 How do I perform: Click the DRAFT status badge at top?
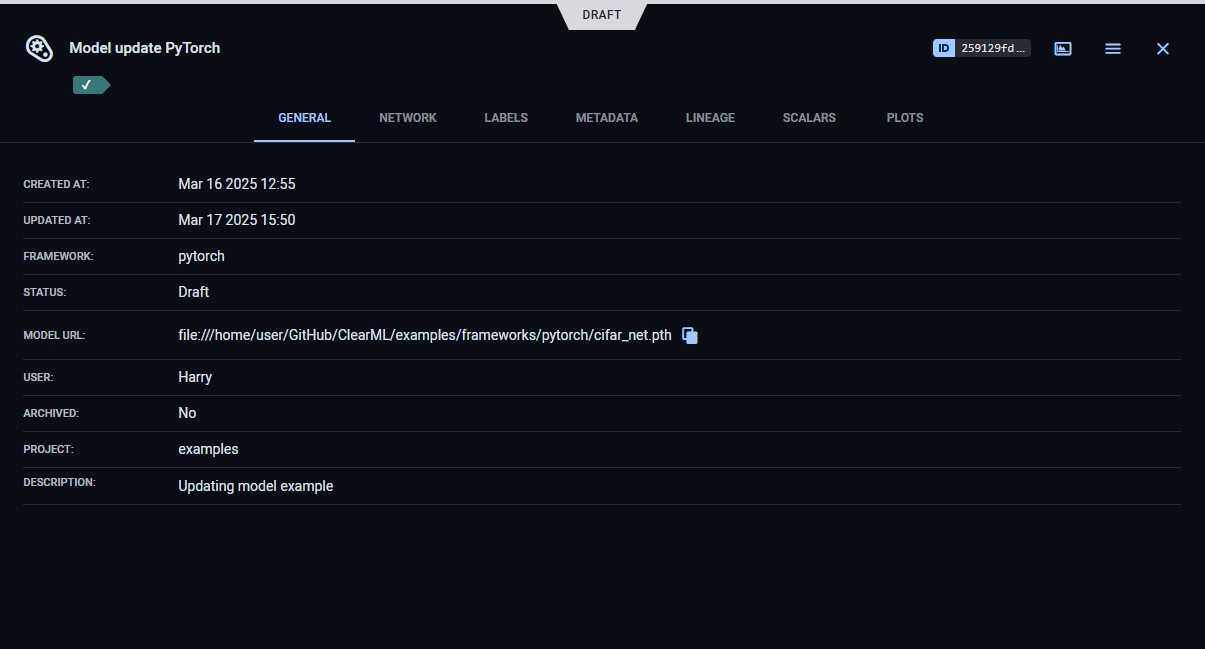click(x=602, y=15)
